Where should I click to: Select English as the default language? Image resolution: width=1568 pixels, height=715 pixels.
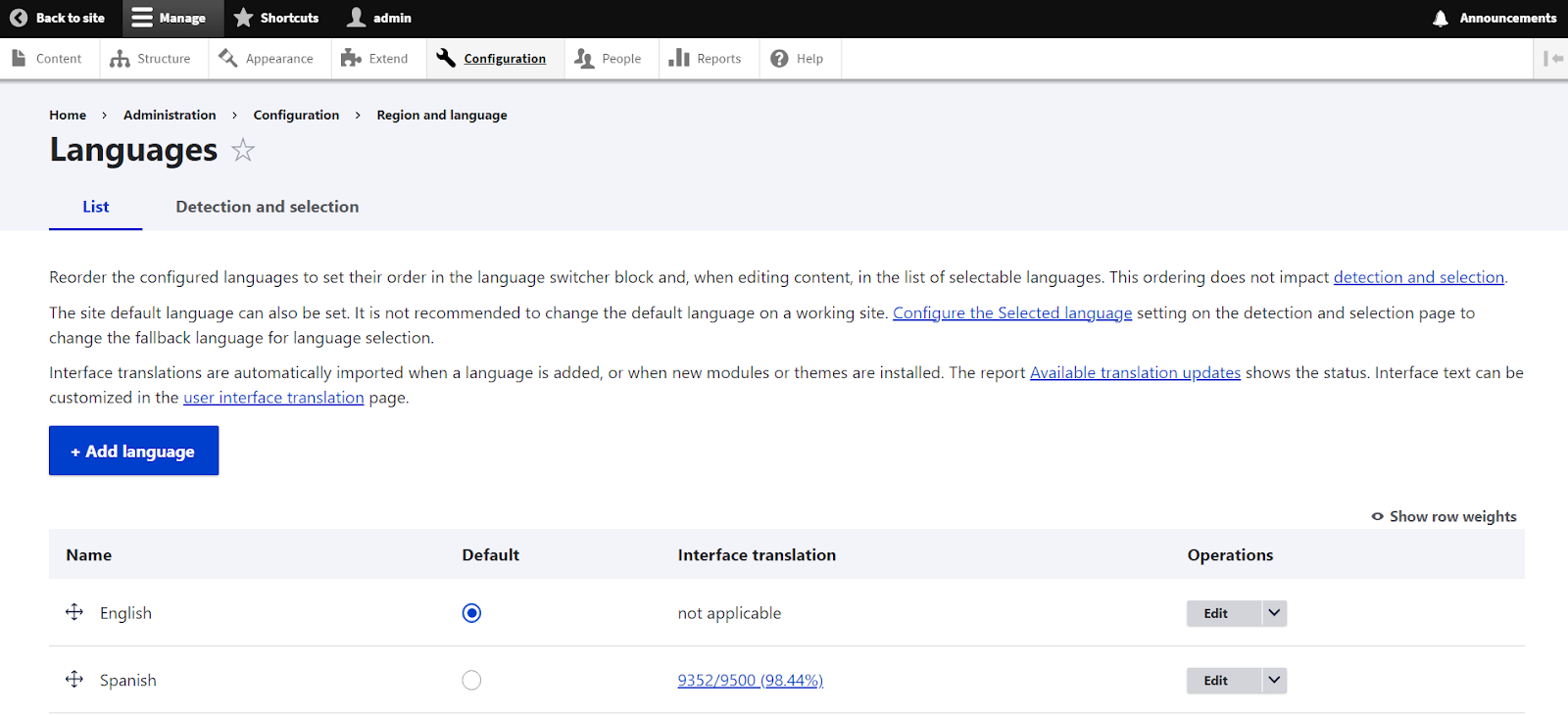point(471,613)
